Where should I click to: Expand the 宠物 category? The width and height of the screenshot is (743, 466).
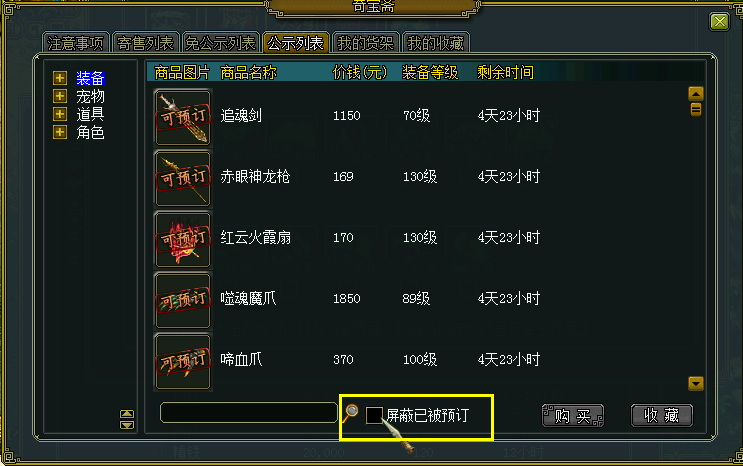coord(60,96)
